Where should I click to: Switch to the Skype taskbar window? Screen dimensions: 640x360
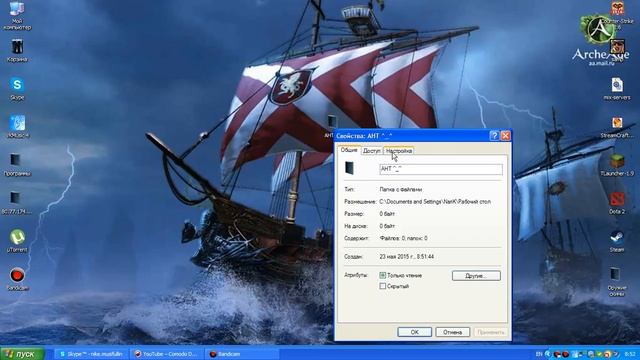91,354
